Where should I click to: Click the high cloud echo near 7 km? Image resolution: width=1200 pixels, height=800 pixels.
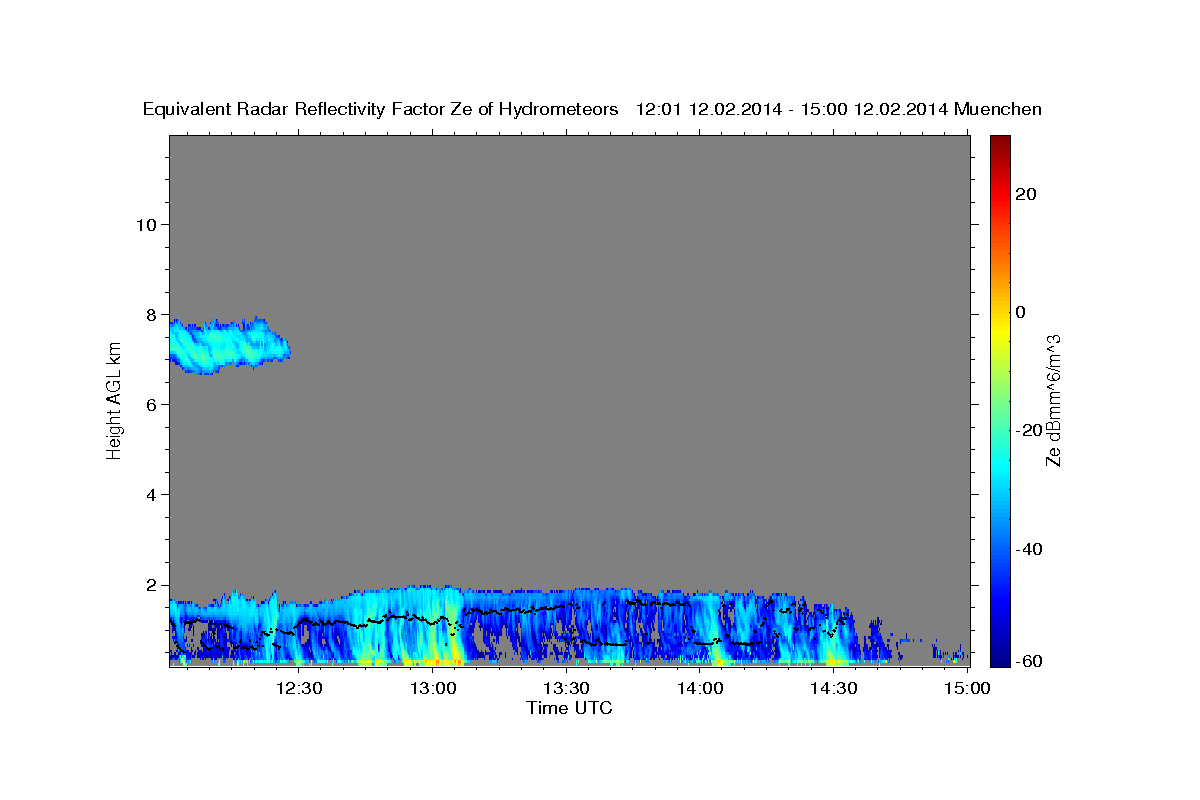[228, 345]
